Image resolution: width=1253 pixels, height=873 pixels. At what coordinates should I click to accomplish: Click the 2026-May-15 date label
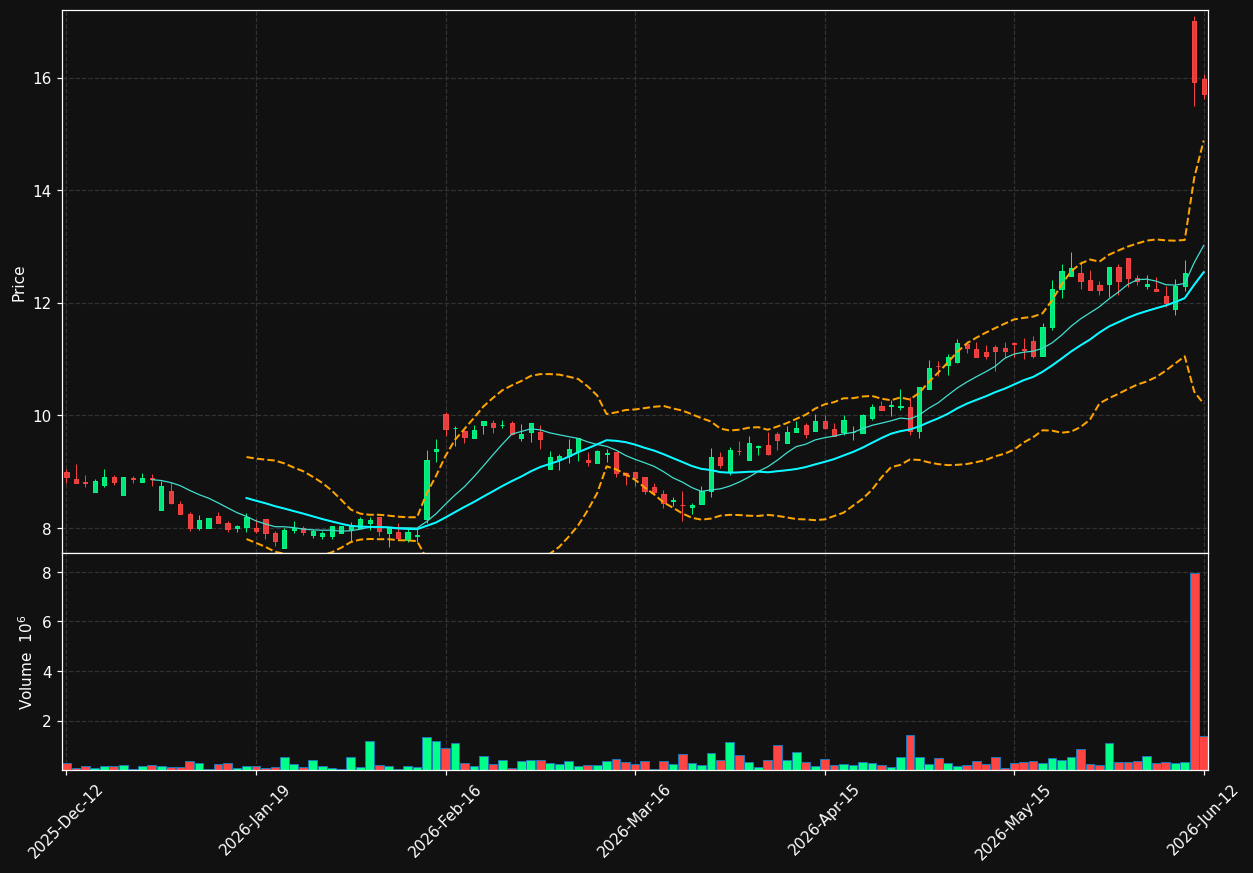click(x=1013, y=820)
